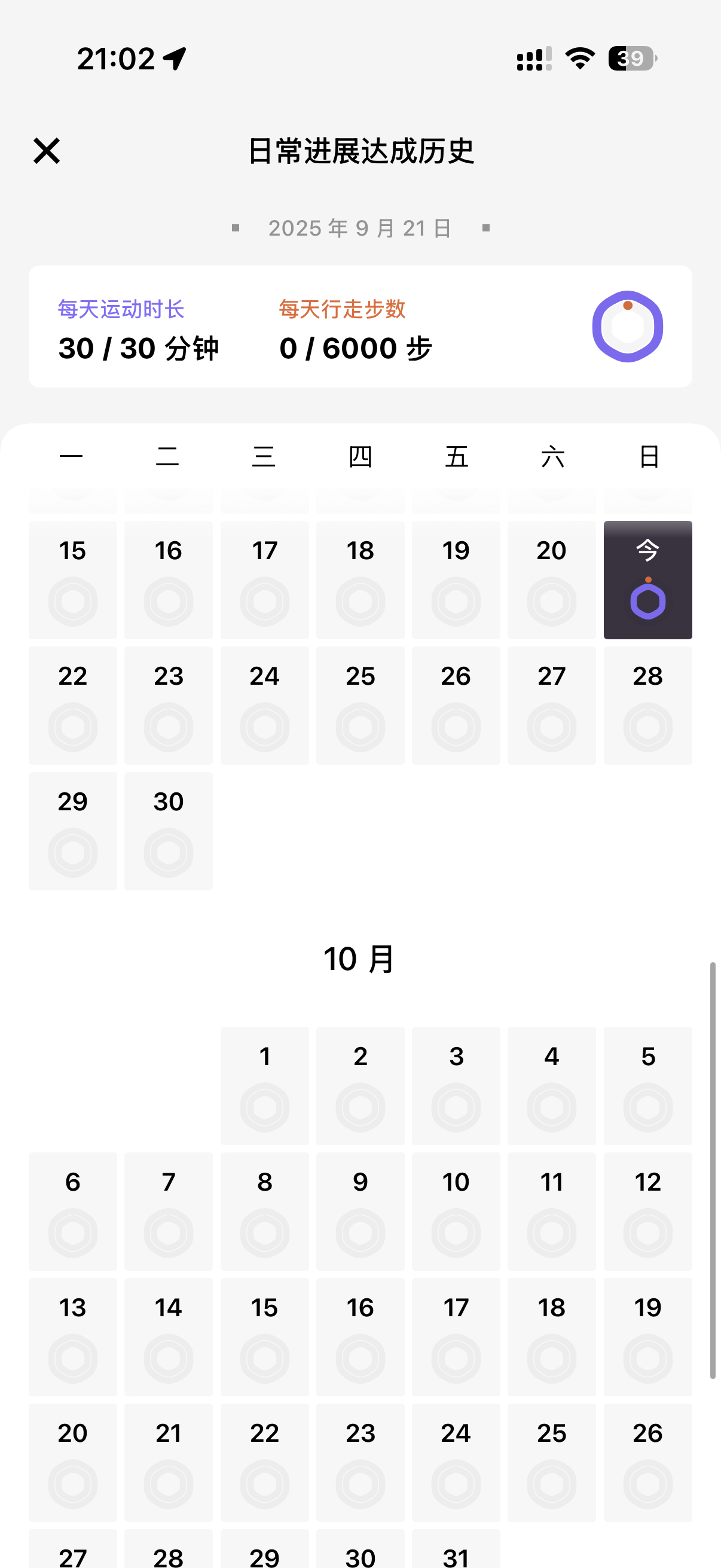Go to next day with right dot
Screen dimensions: 721x1568
(x=485, y=228)
